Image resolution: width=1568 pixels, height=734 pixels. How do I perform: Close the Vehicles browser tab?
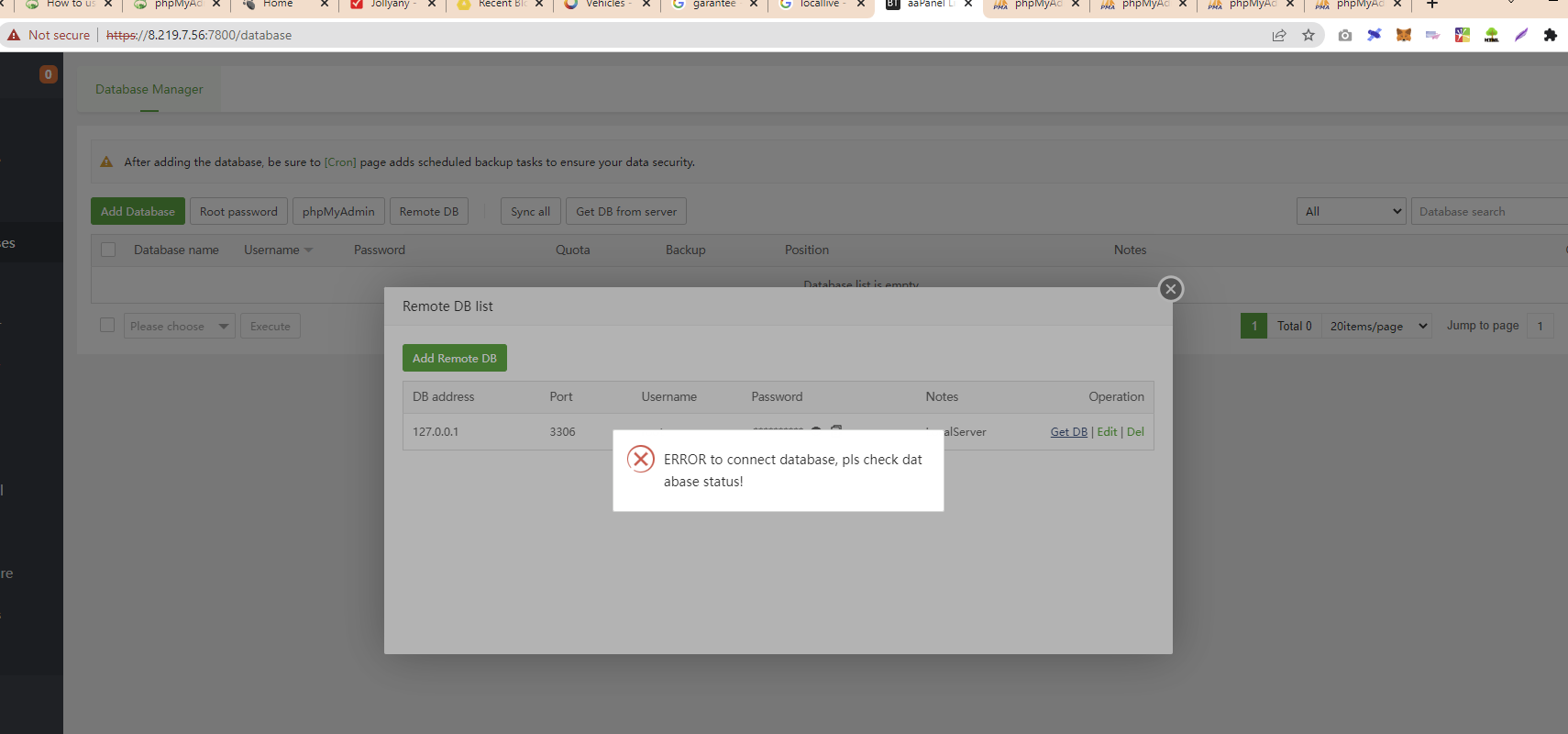point(646,4)
